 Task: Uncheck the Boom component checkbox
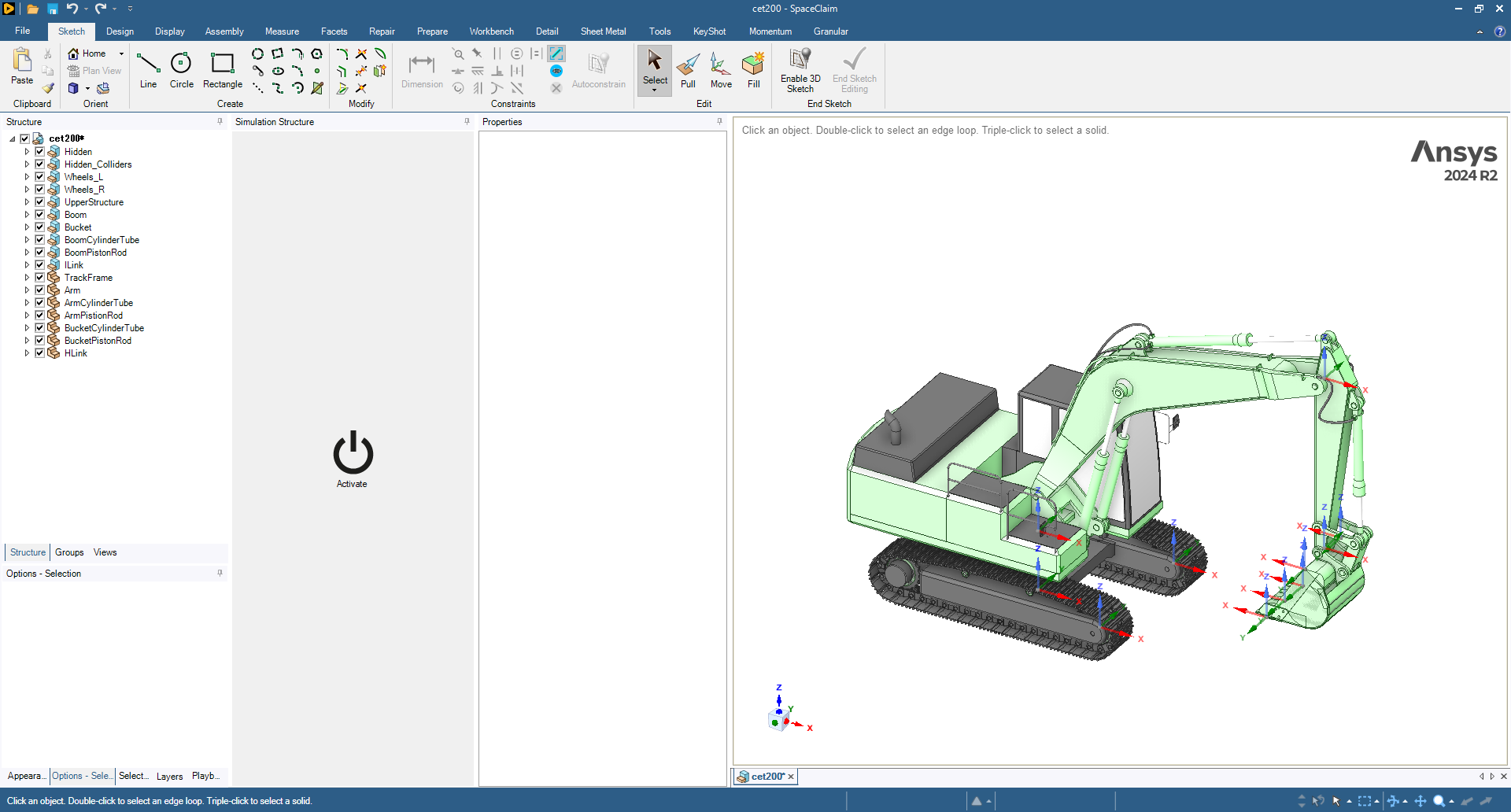39,215
